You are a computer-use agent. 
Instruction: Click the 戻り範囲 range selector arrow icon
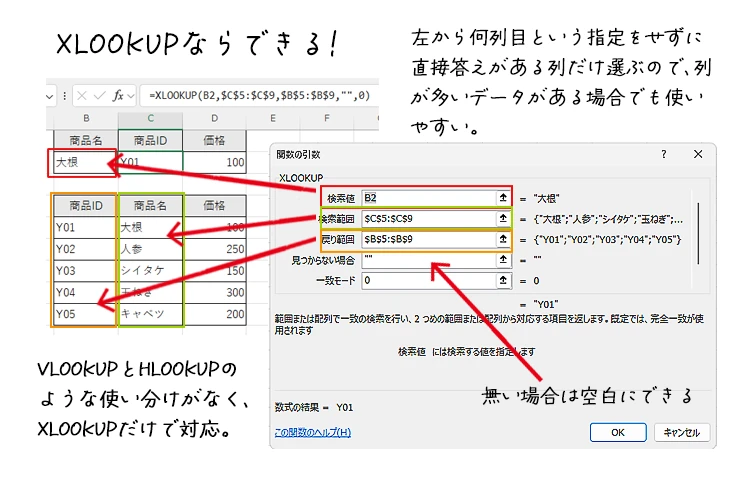pyautogui.click(x=503, y=239)
